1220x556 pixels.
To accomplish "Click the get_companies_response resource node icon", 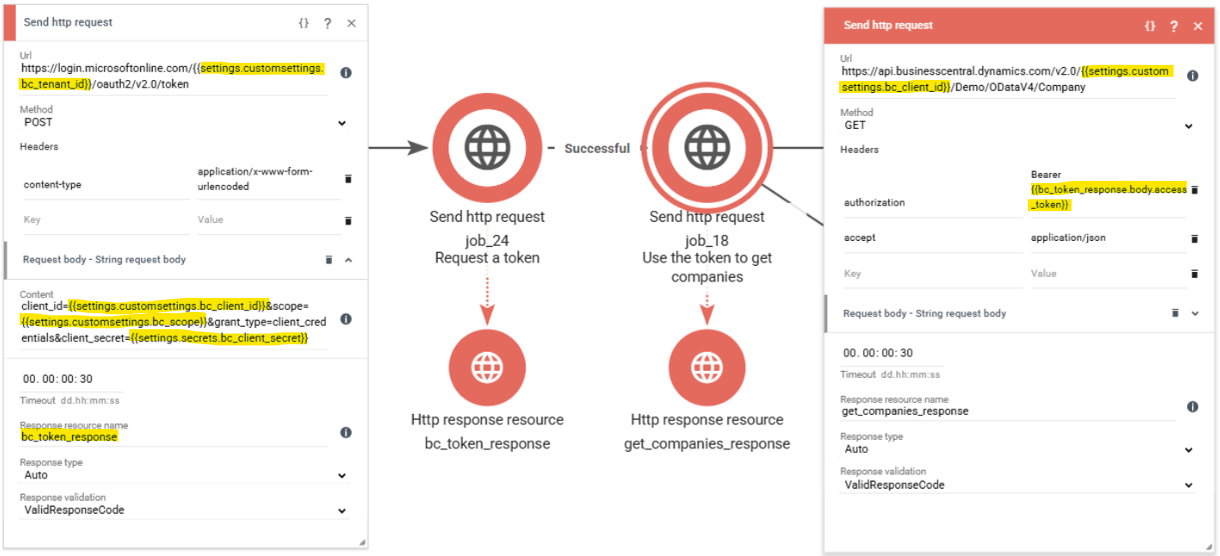I will pyautogui.click(x=706, y=363).
